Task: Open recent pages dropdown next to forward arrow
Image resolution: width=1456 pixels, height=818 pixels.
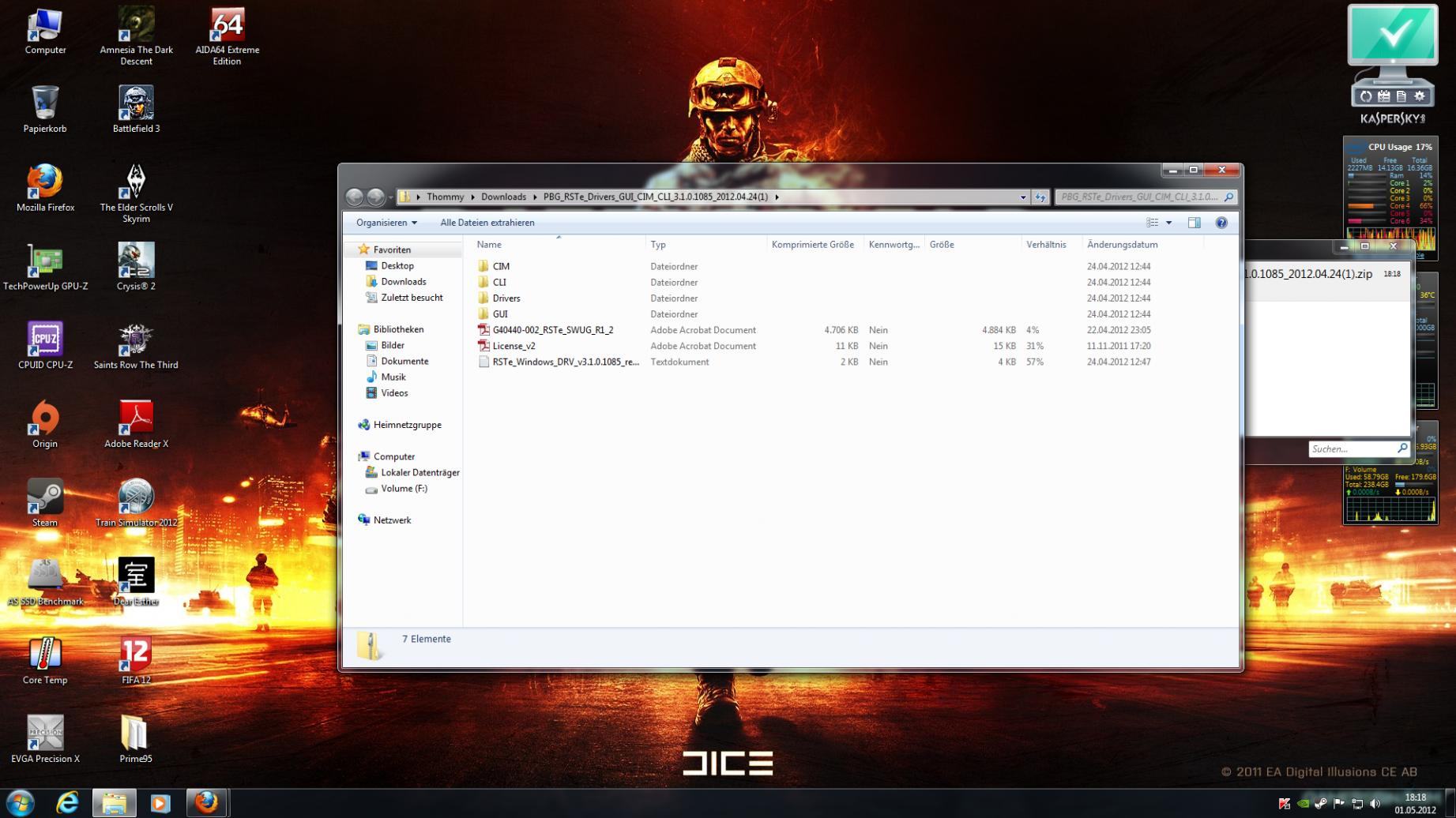Action: (x=390, y=197)
